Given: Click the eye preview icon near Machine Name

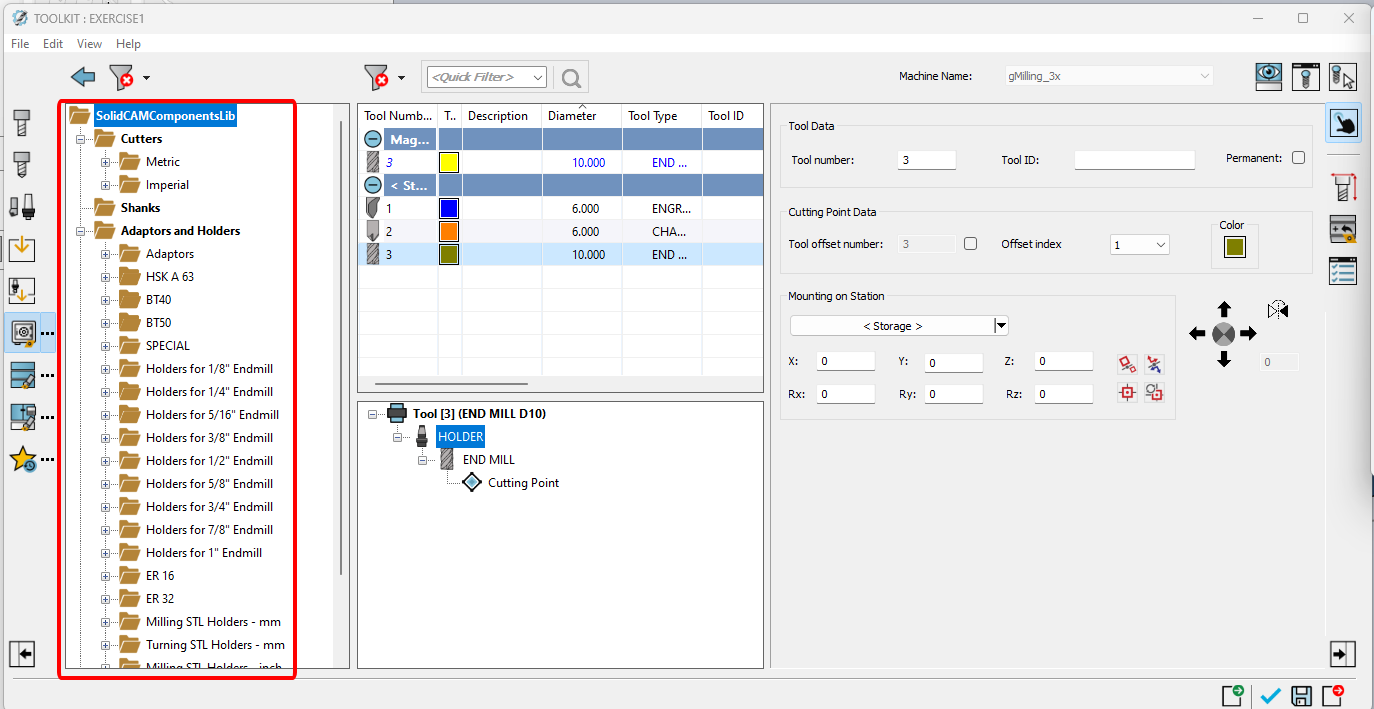Looking at the screenshot, I should click(1269, 76).
